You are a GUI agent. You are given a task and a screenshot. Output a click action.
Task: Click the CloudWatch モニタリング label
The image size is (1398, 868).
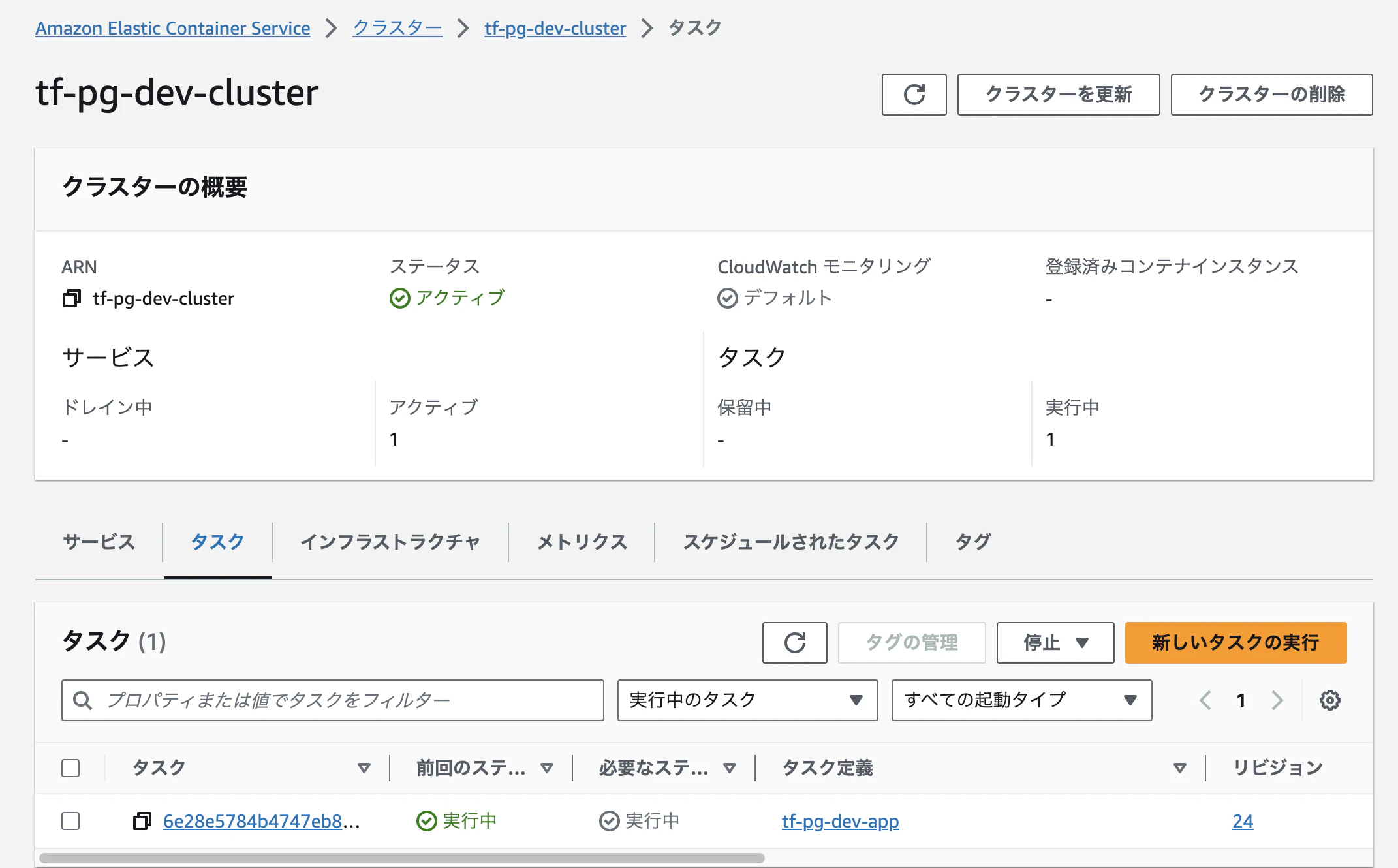click(x=824, y=267)
